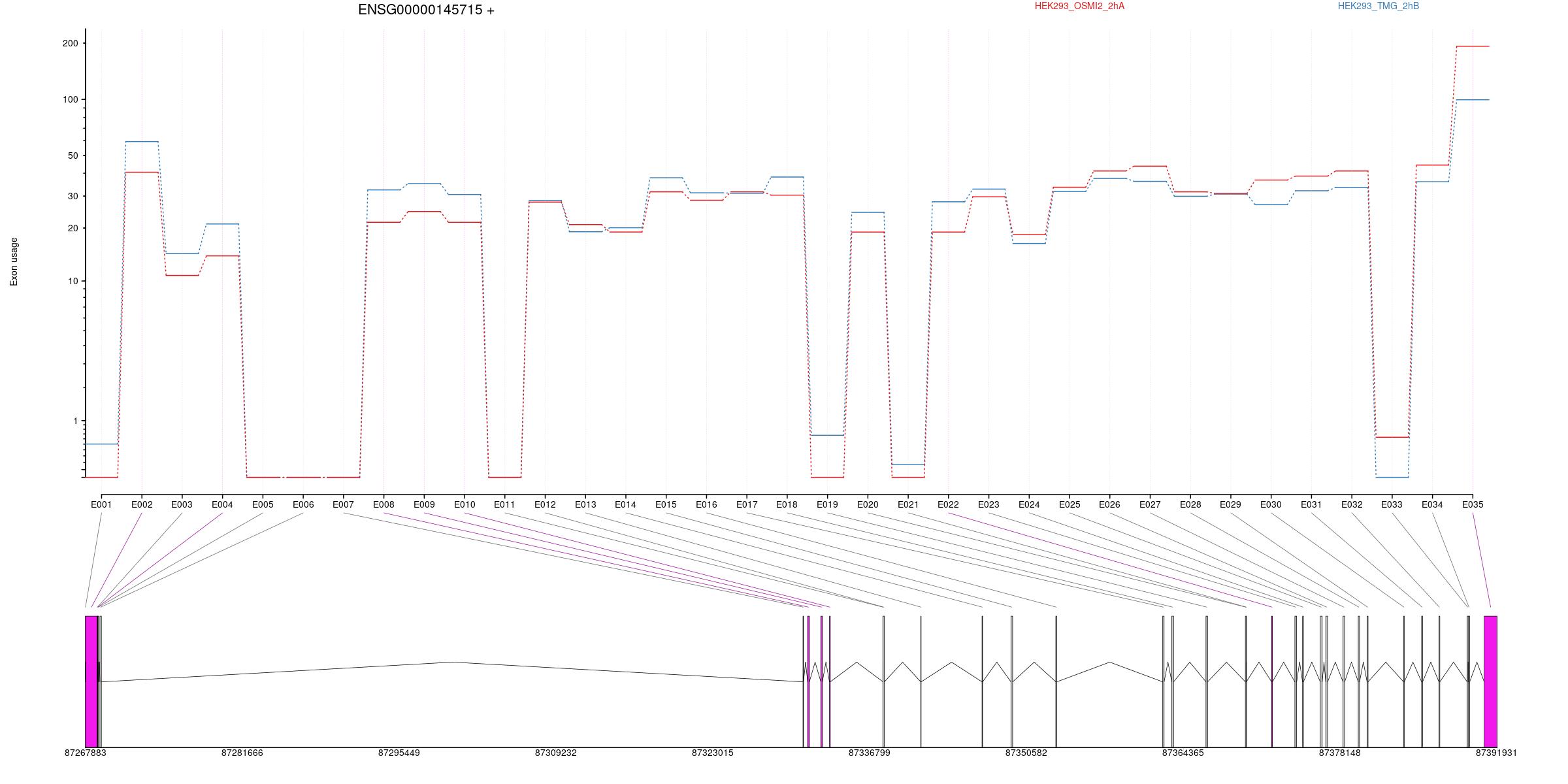This screenshot has width=1568, height=784.
Task: Click the magenta first exon block in gene model
Action: (91, 681)
